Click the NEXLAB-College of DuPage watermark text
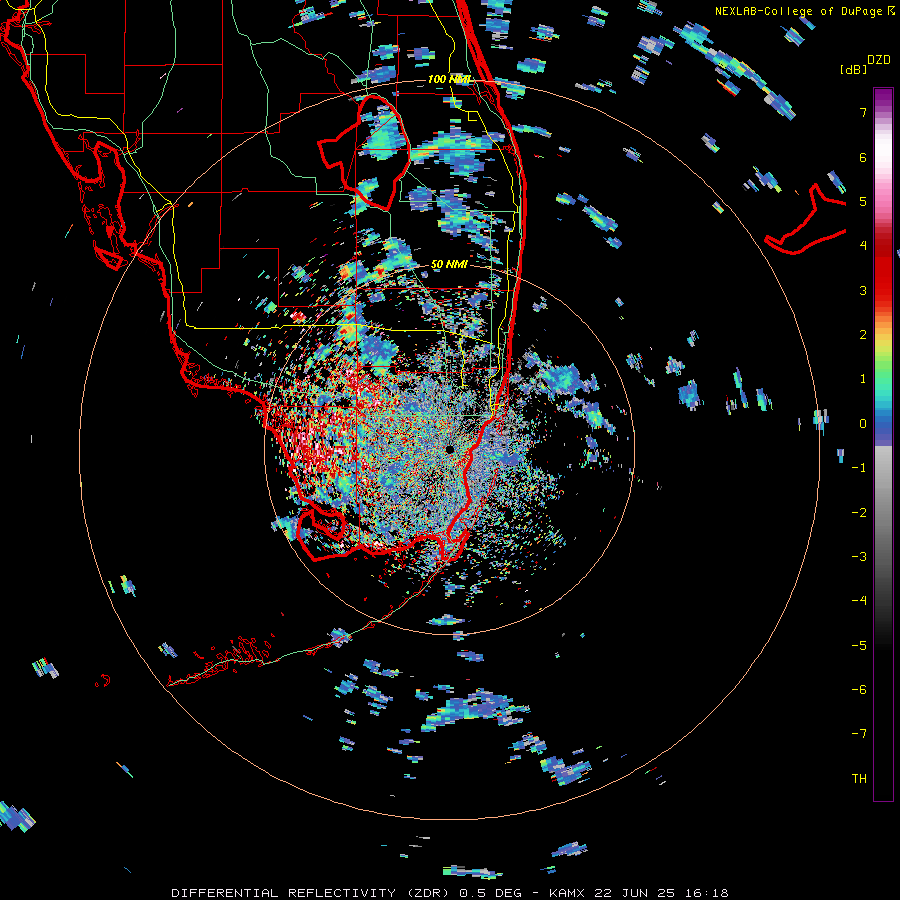The image size is (900, 900). pos(805,11)
